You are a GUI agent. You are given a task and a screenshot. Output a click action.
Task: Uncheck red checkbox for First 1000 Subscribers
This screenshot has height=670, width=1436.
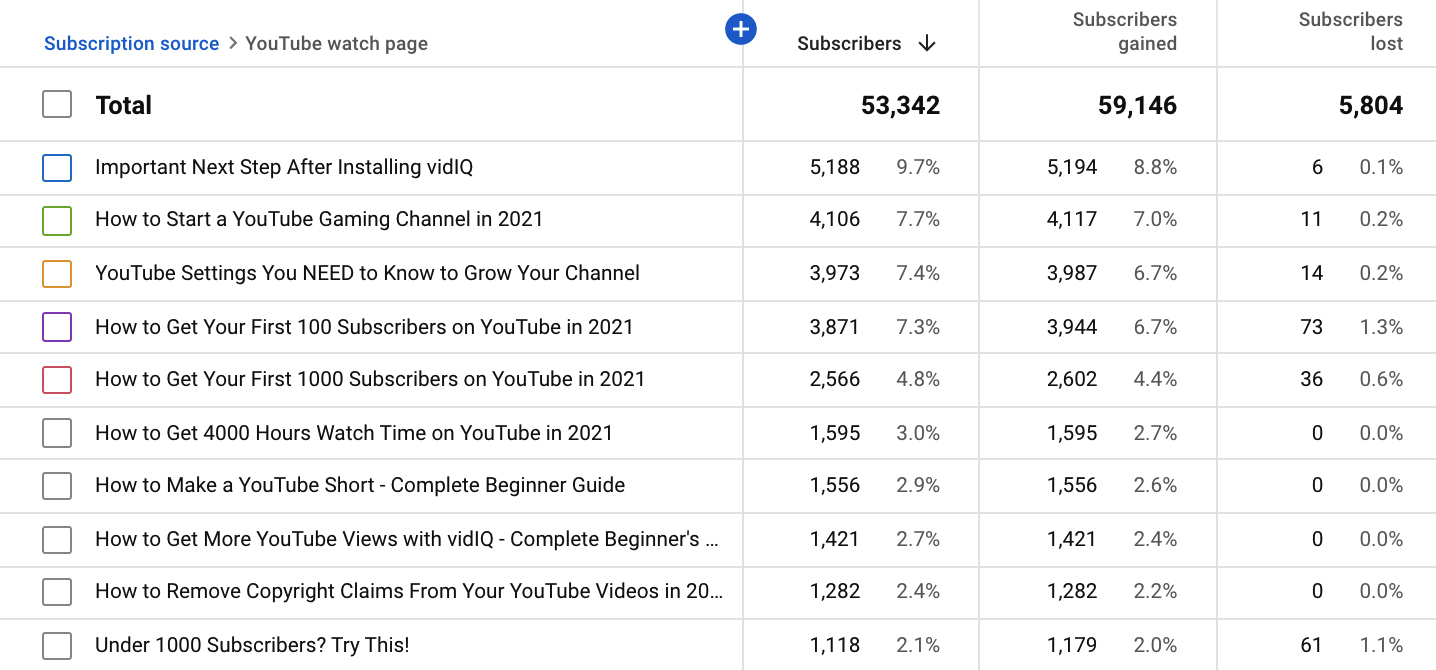click(x=57, y=380)
